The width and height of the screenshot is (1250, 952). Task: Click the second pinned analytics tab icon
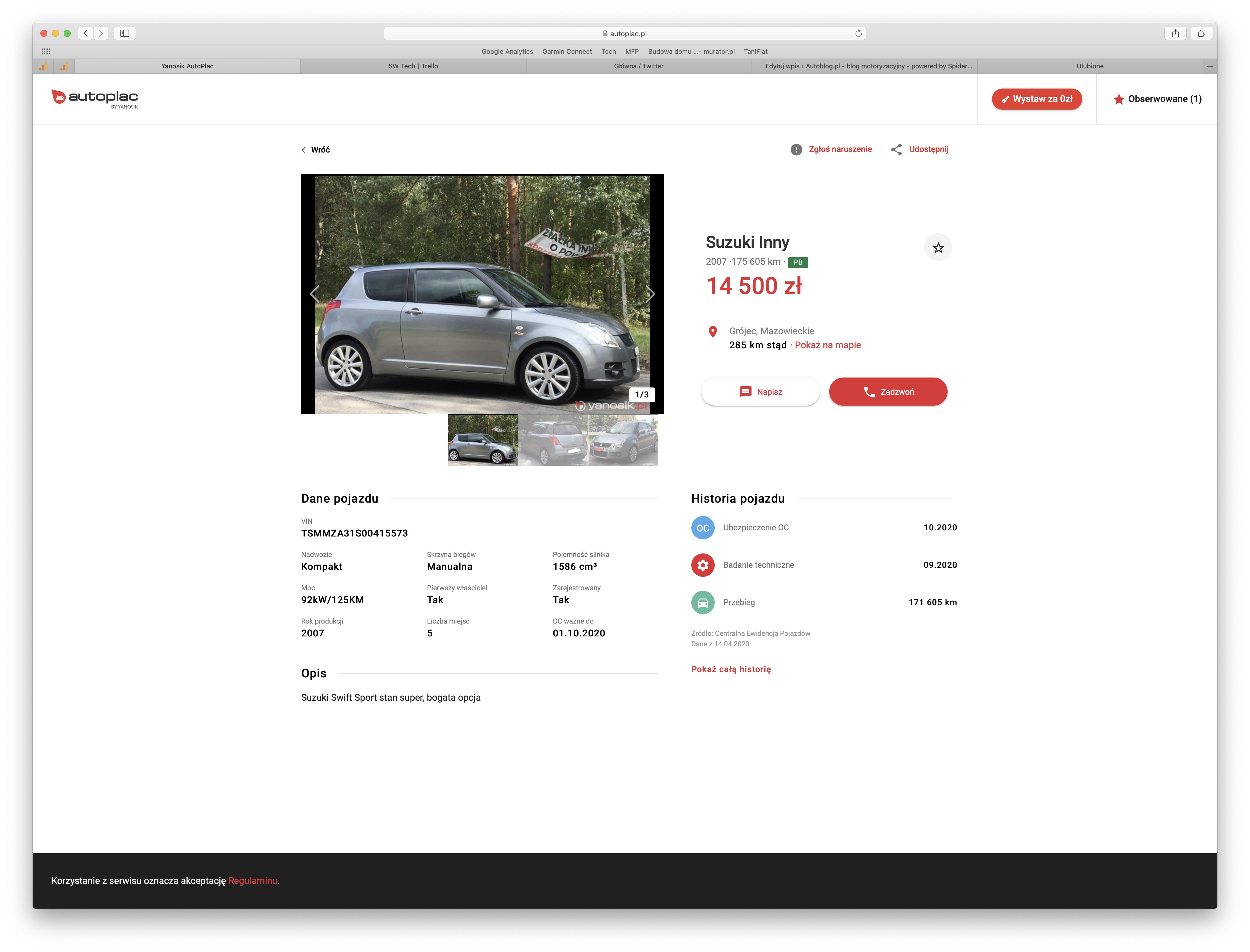coord(64,66)
